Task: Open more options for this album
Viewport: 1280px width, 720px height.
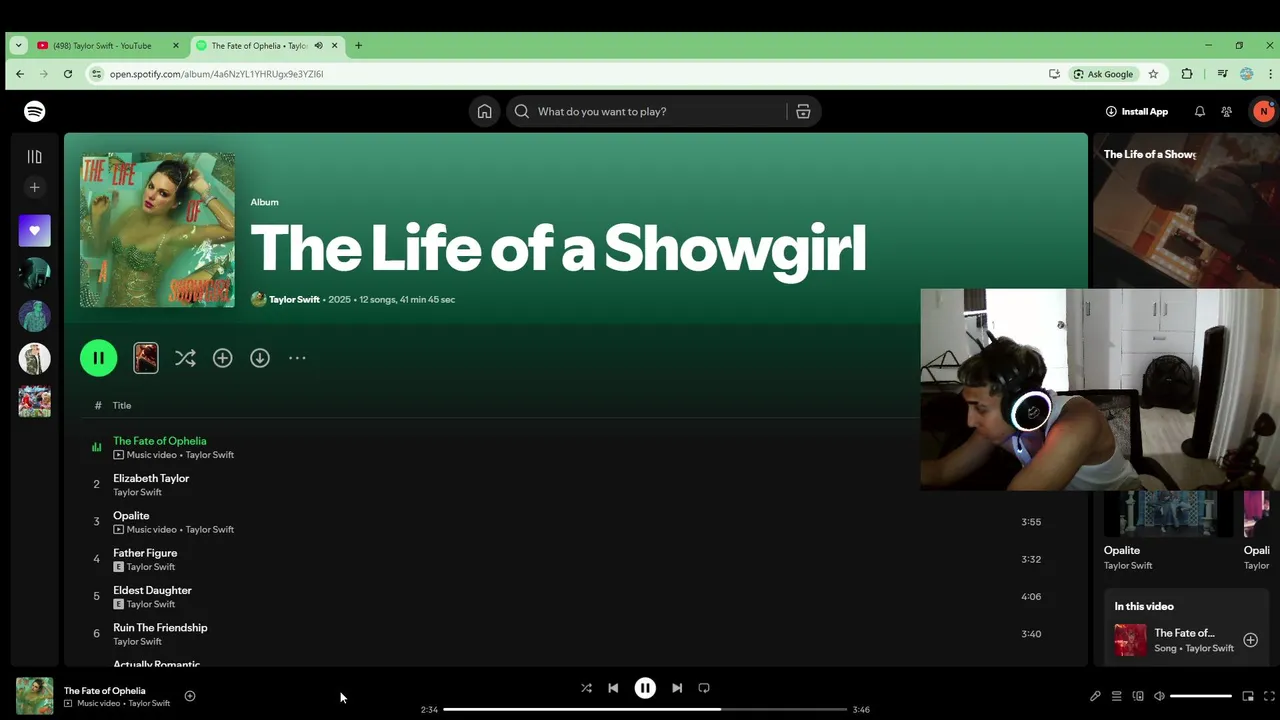Action: [297, 358]
